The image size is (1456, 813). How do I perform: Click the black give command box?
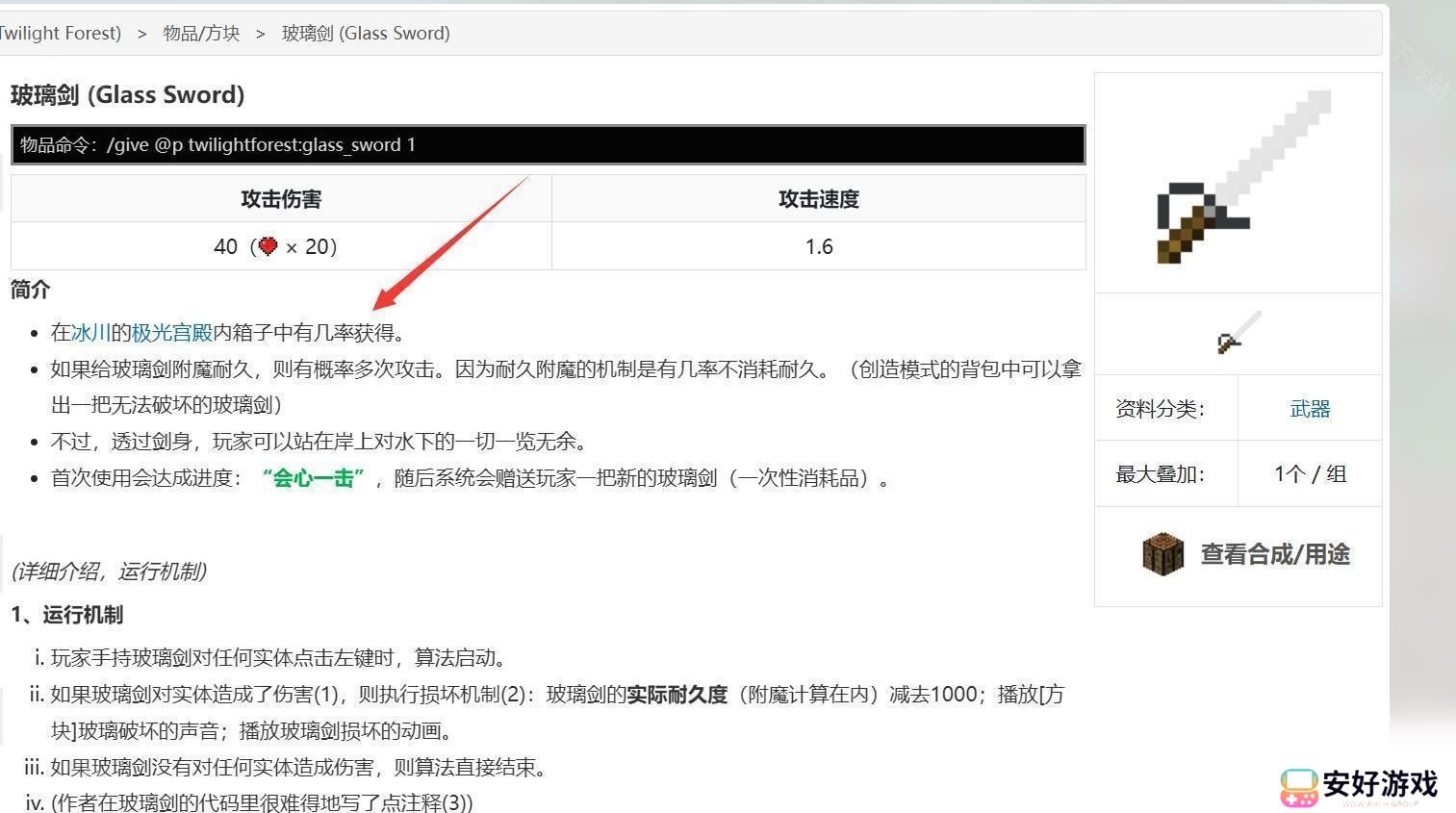pyautogui.click(x=548, y=145)
